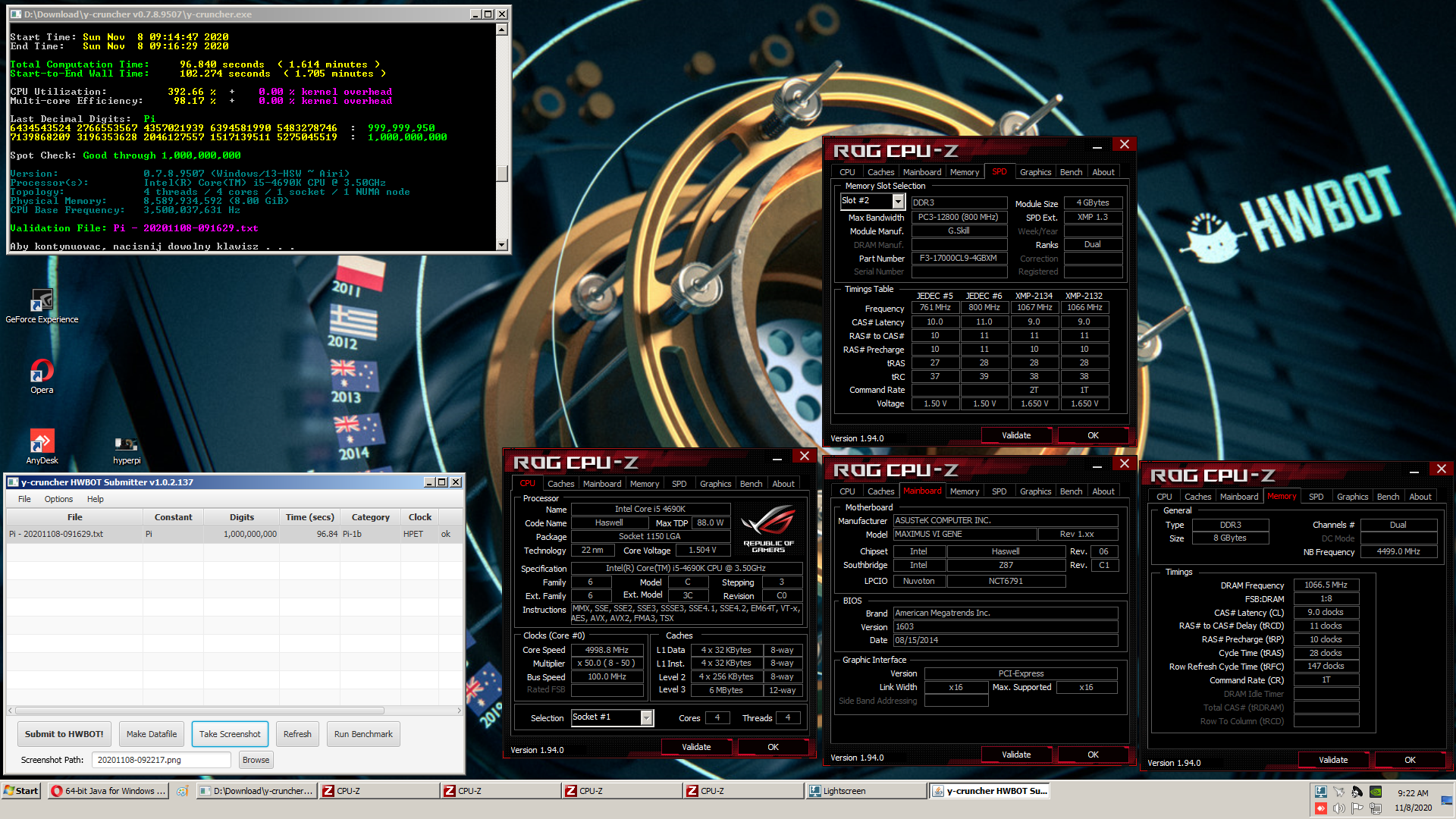The width and height of the screenshot is (1456, 819).
Task: Click Browse next to Screenshot Path
Action: (x=256, y=760)
